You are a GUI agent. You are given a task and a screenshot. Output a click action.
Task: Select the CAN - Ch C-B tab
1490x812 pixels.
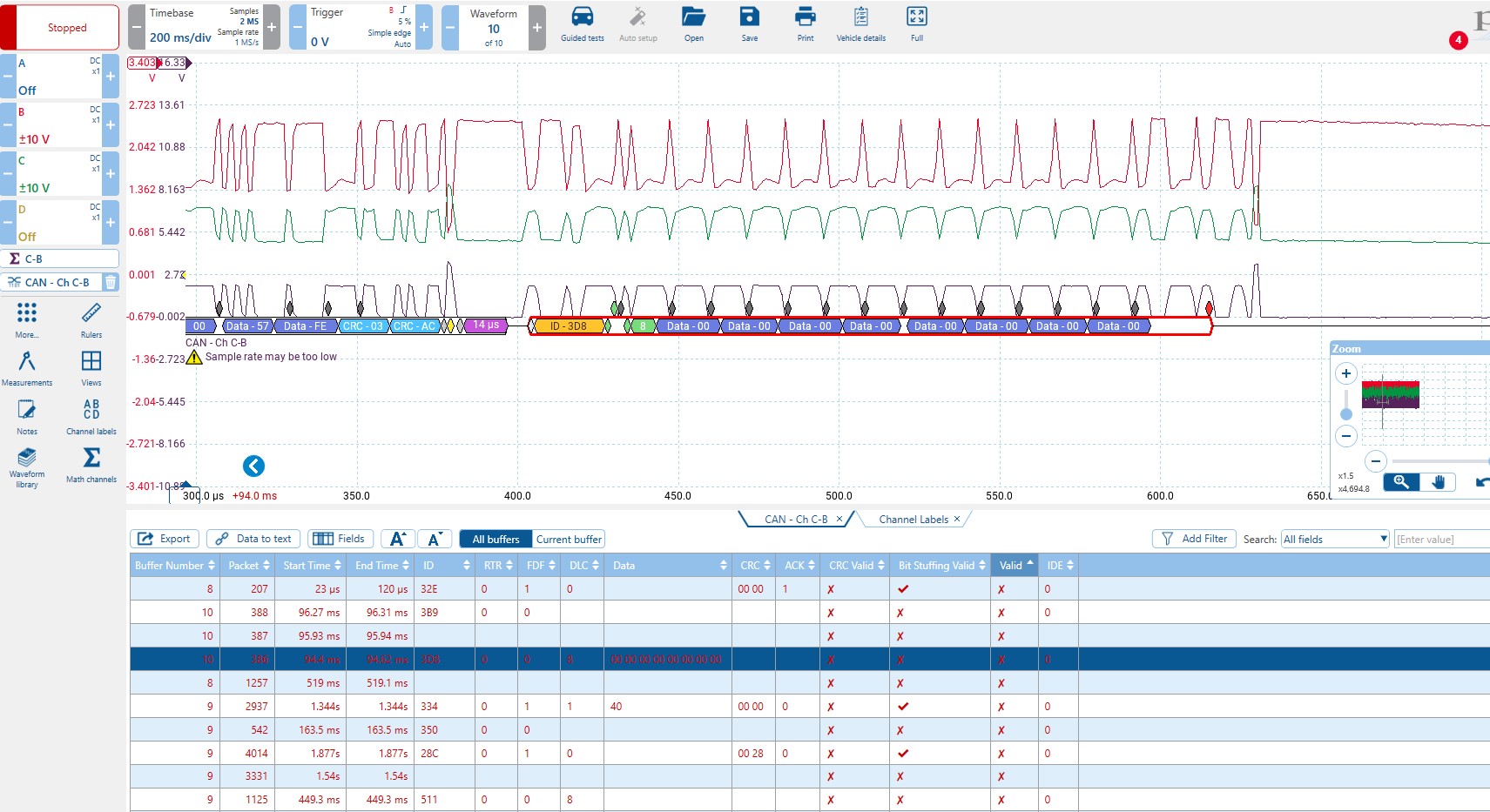(x=796, y=520)
